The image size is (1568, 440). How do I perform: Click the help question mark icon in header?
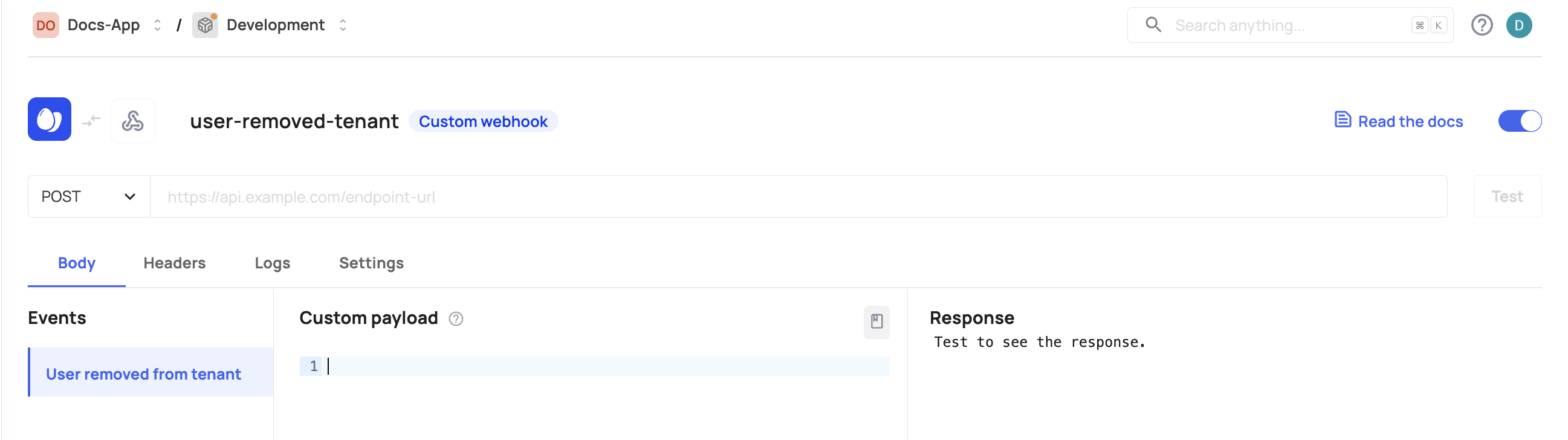pos(1482,25)
